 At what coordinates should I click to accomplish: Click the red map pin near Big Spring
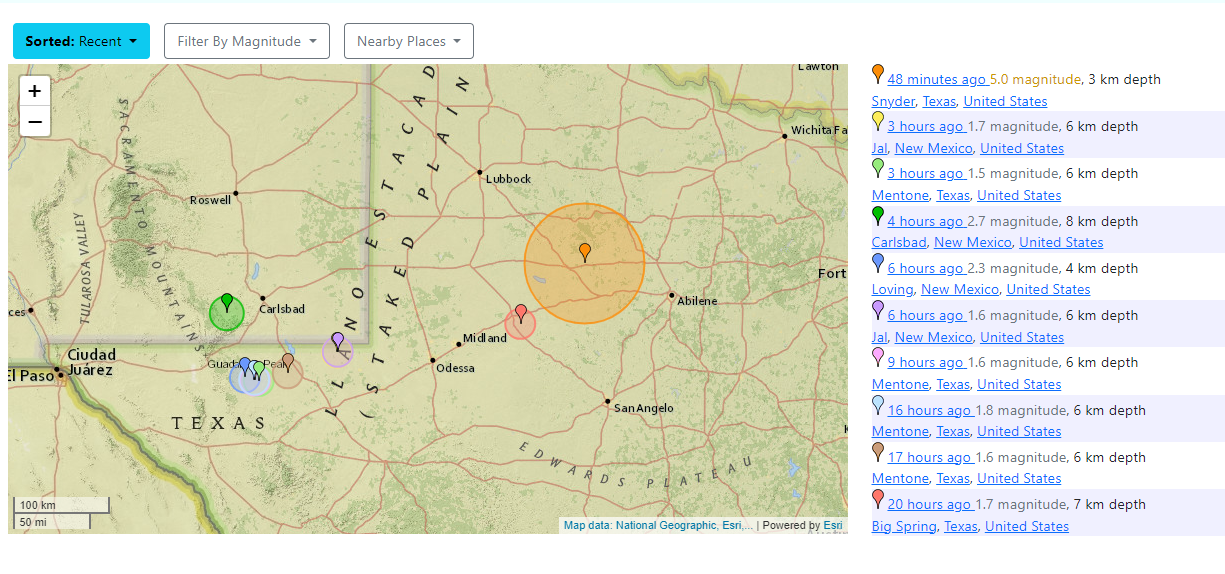pos(521,313)
